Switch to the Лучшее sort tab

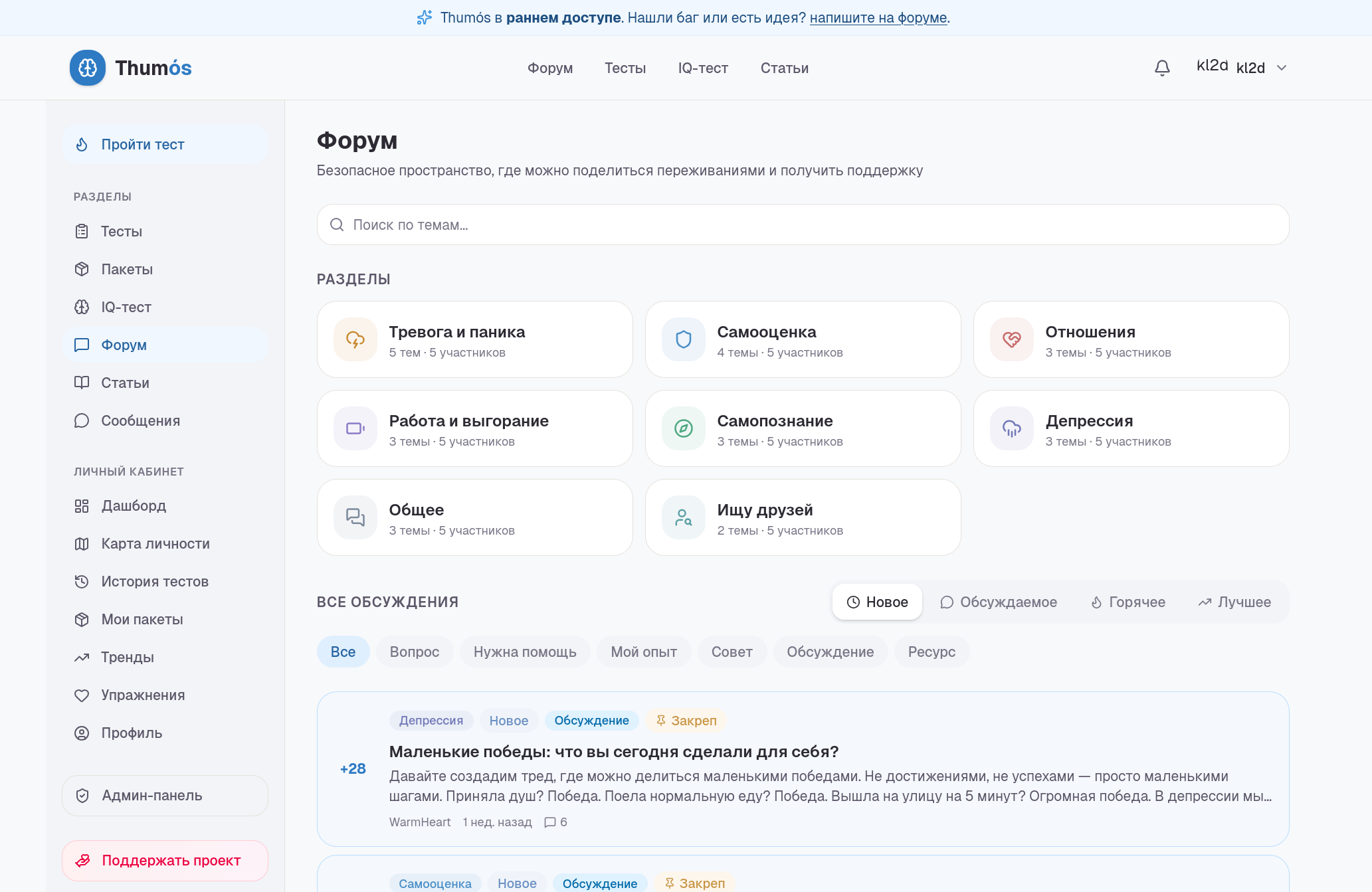(x=1234, y=602)
